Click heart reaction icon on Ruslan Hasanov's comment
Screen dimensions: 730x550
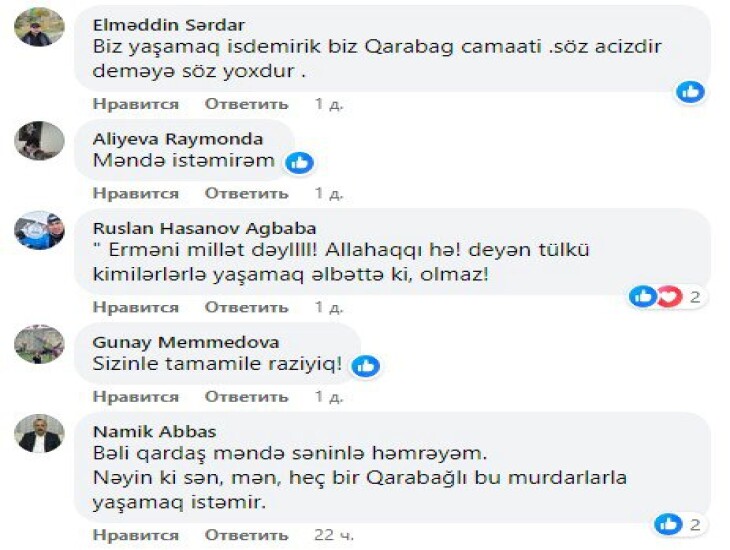tap(668, 296)
